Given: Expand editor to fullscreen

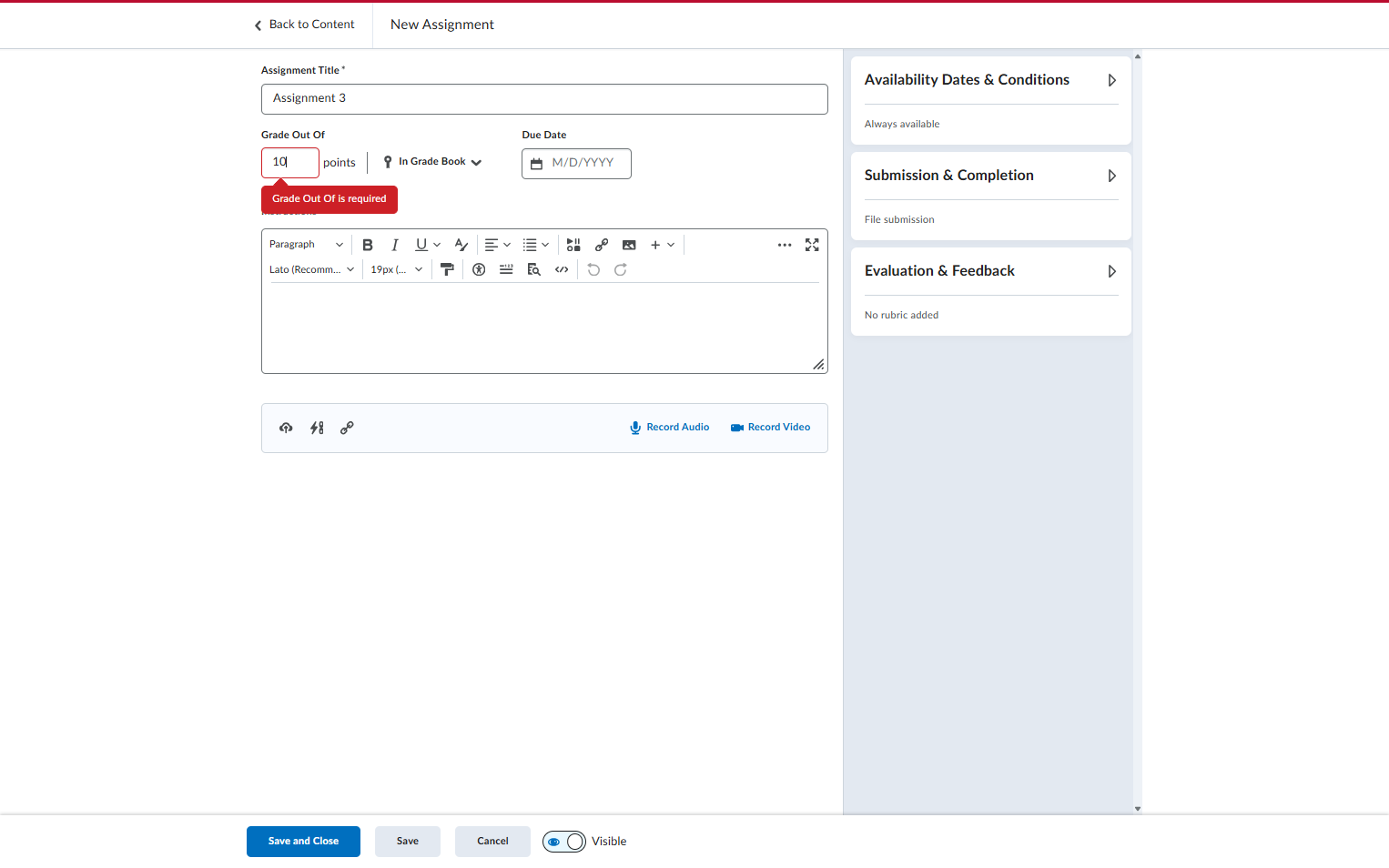Looking at the screenshot, I should 812,245.
